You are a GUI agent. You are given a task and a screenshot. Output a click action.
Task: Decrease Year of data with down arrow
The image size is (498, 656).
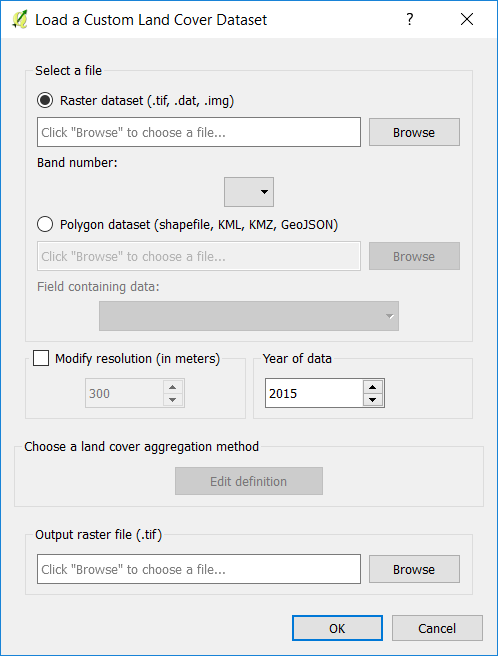(x=373, y=400)
